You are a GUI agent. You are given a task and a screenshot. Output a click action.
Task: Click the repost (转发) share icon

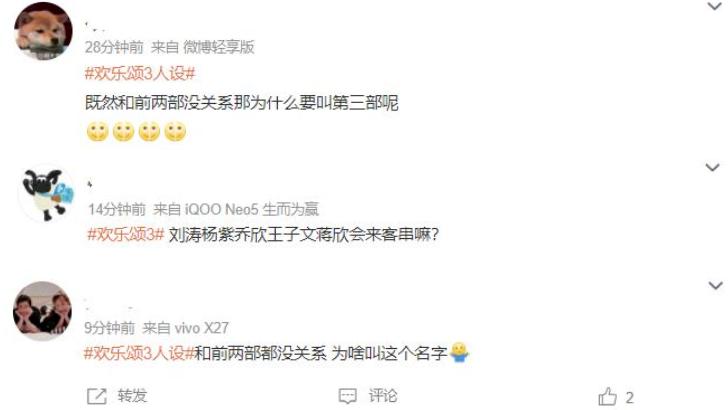(x=97, y=396)
